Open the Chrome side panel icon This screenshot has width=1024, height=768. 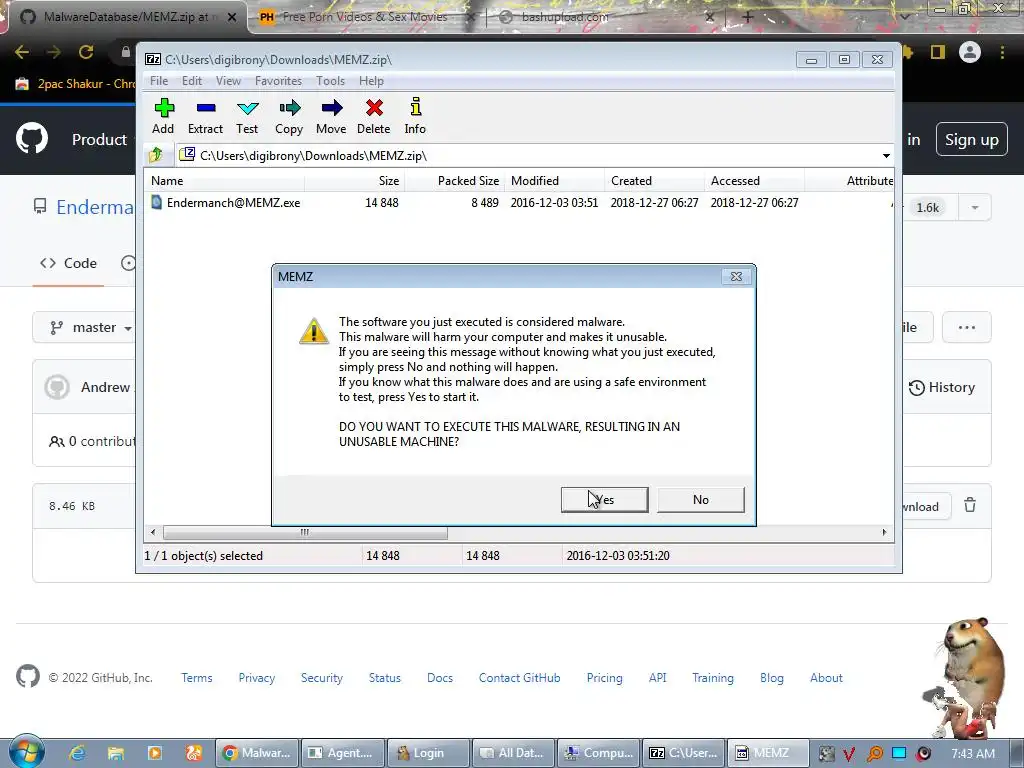click(938, 52)
